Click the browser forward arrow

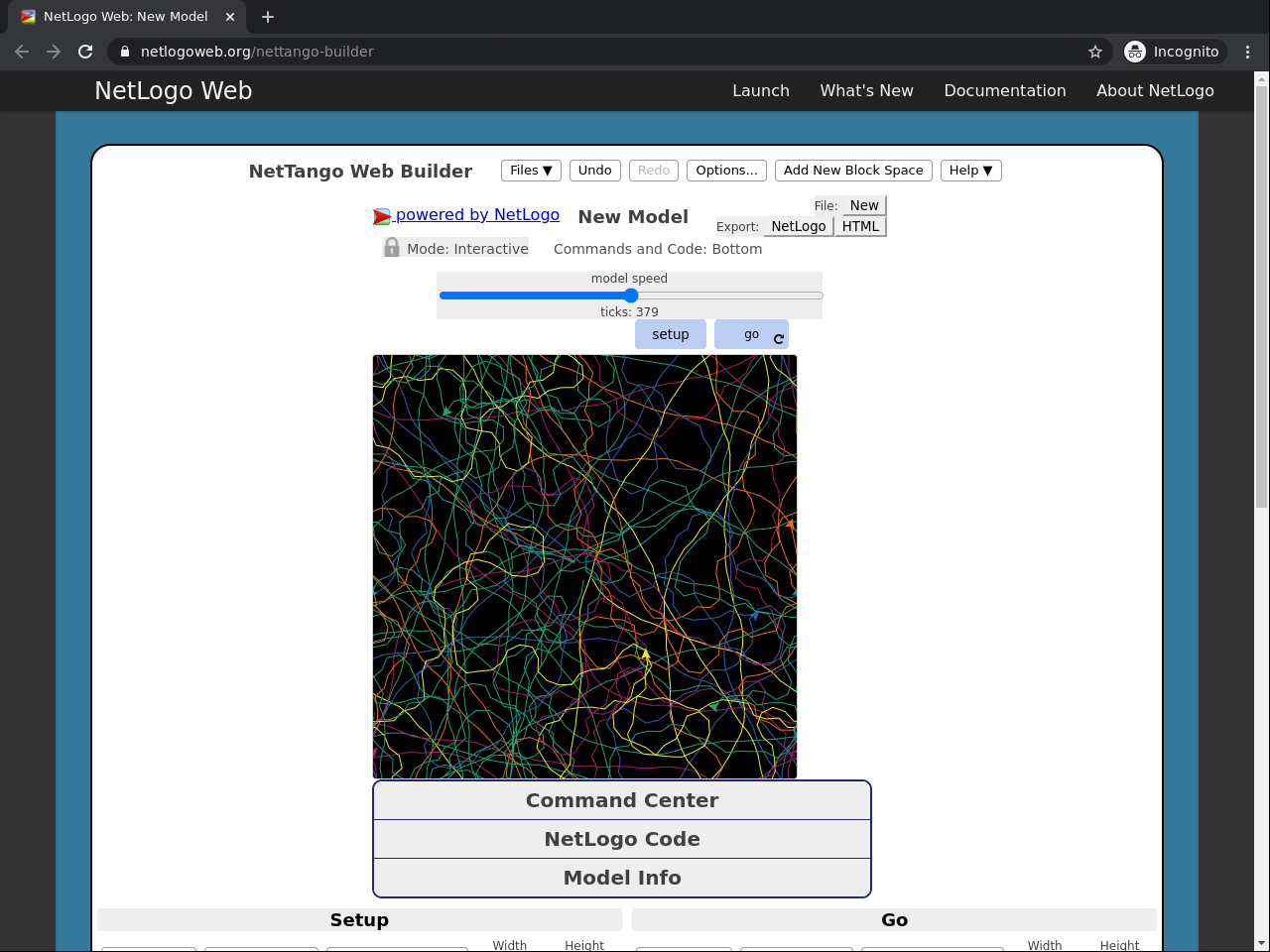tap(54, 52)
